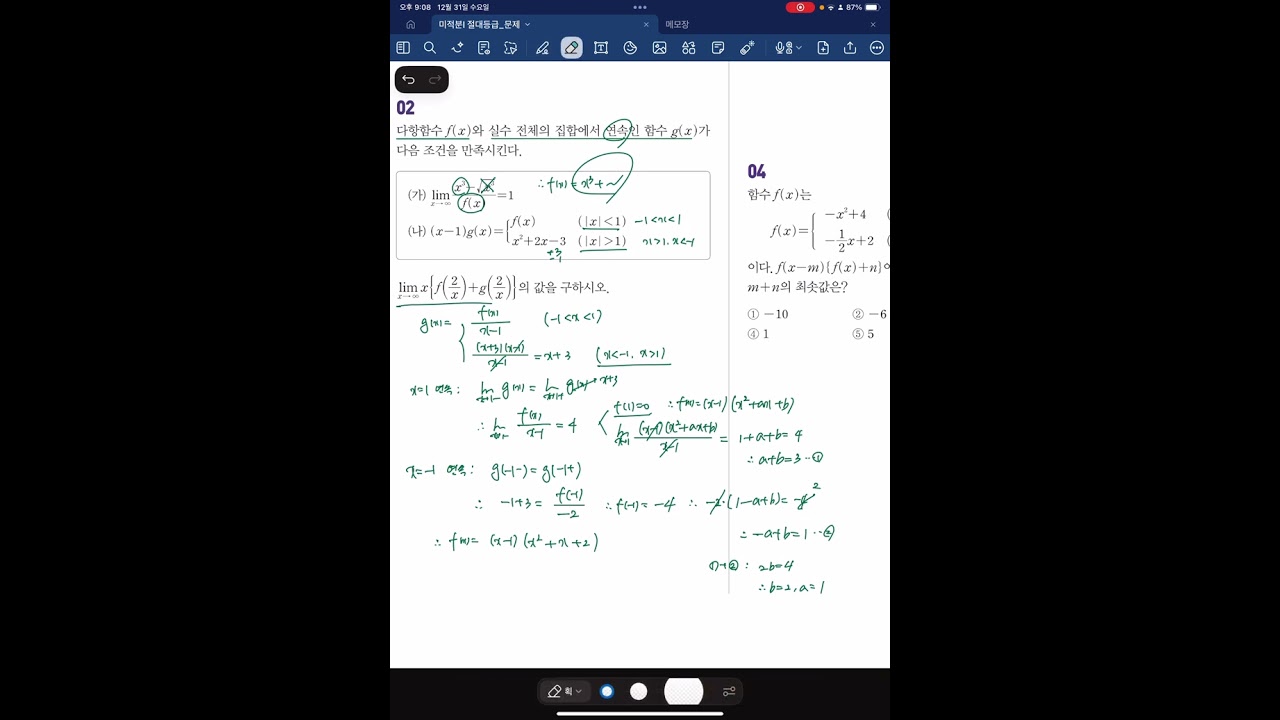1280x720 pixels.
Task: Expand the microphone options chevron
Action: pos(798,48)
